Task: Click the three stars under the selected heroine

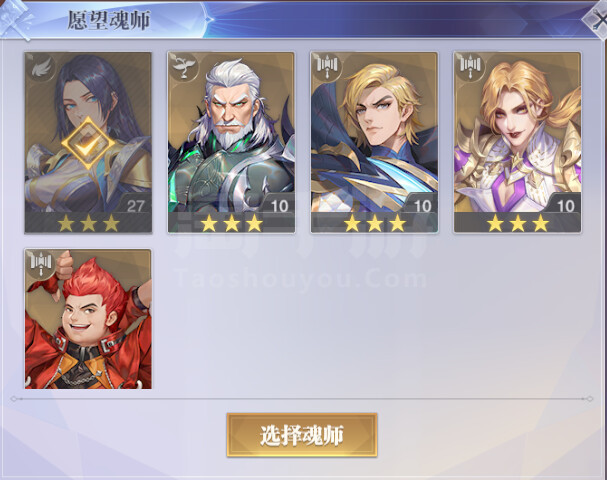Action: 89,223
